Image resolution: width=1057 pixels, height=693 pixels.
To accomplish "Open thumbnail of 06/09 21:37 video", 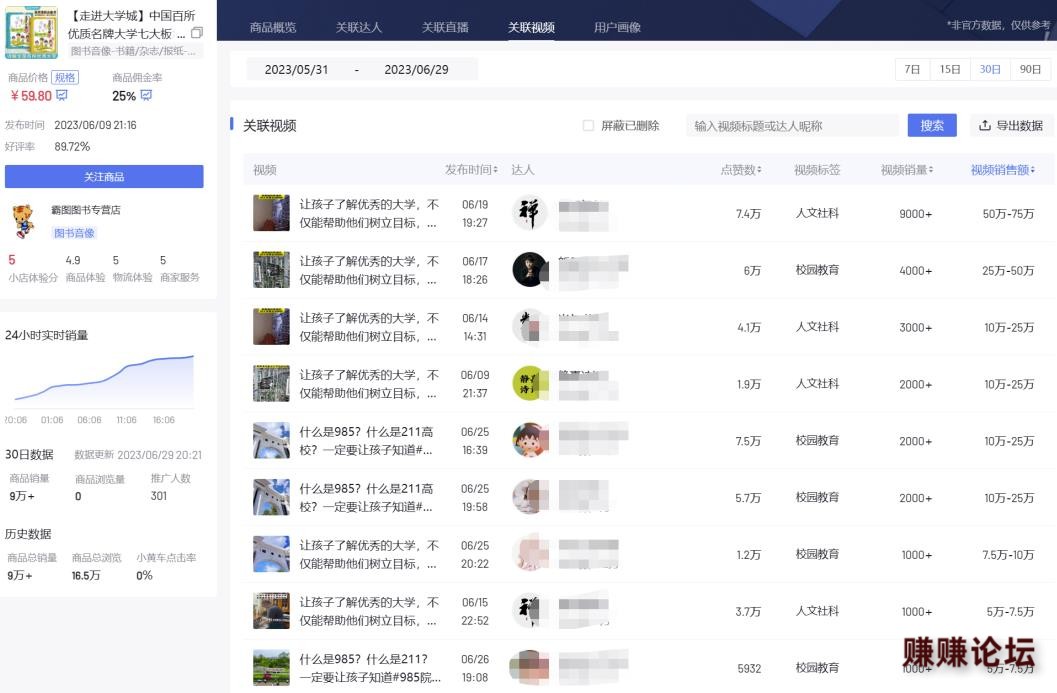I will click(x=271, y=384).
